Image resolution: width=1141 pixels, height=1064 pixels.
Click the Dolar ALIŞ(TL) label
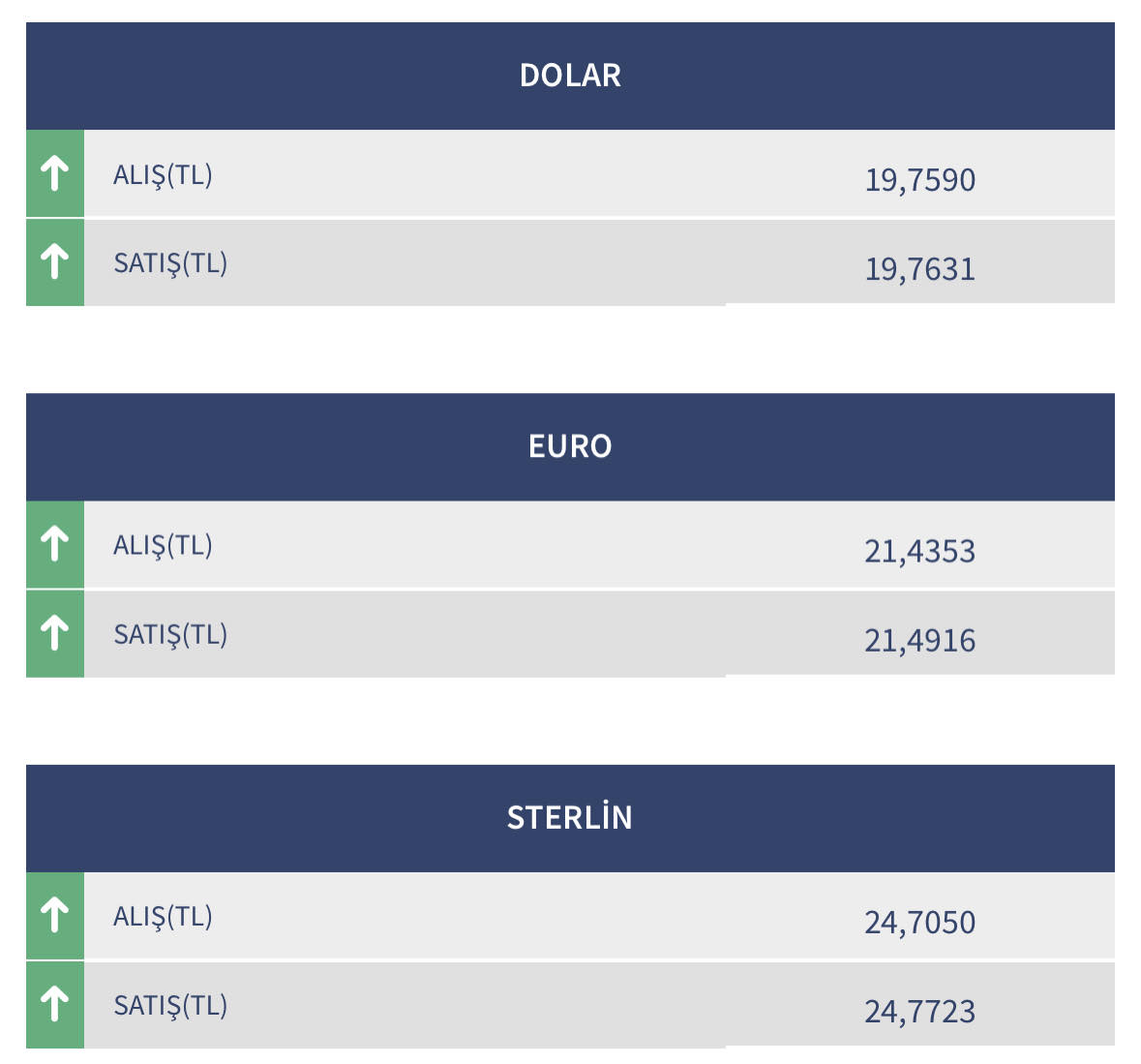163,175
